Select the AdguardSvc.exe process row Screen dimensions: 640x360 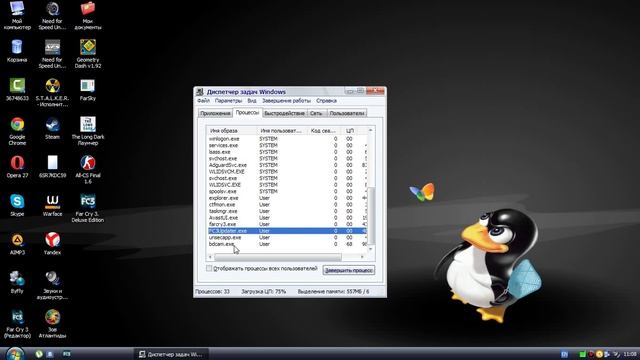point(287,165)
